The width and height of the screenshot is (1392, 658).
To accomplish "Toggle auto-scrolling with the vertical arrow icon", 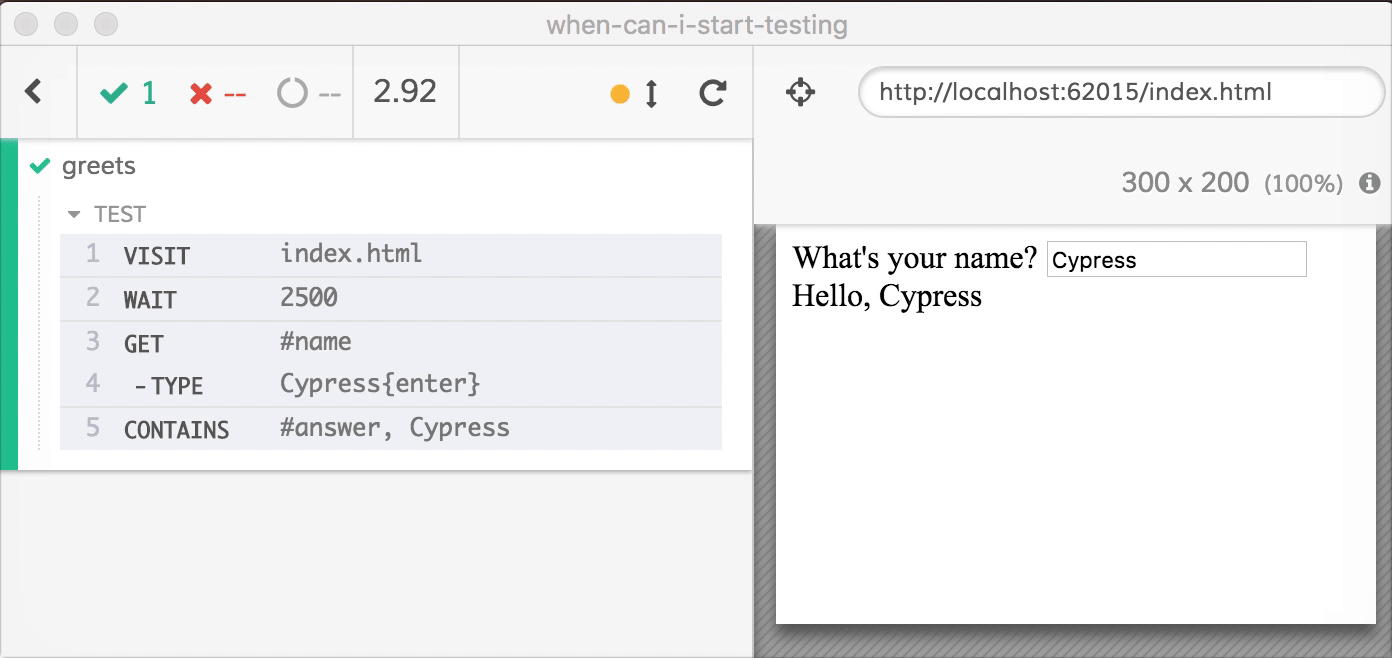I will (x=651, y=94).
